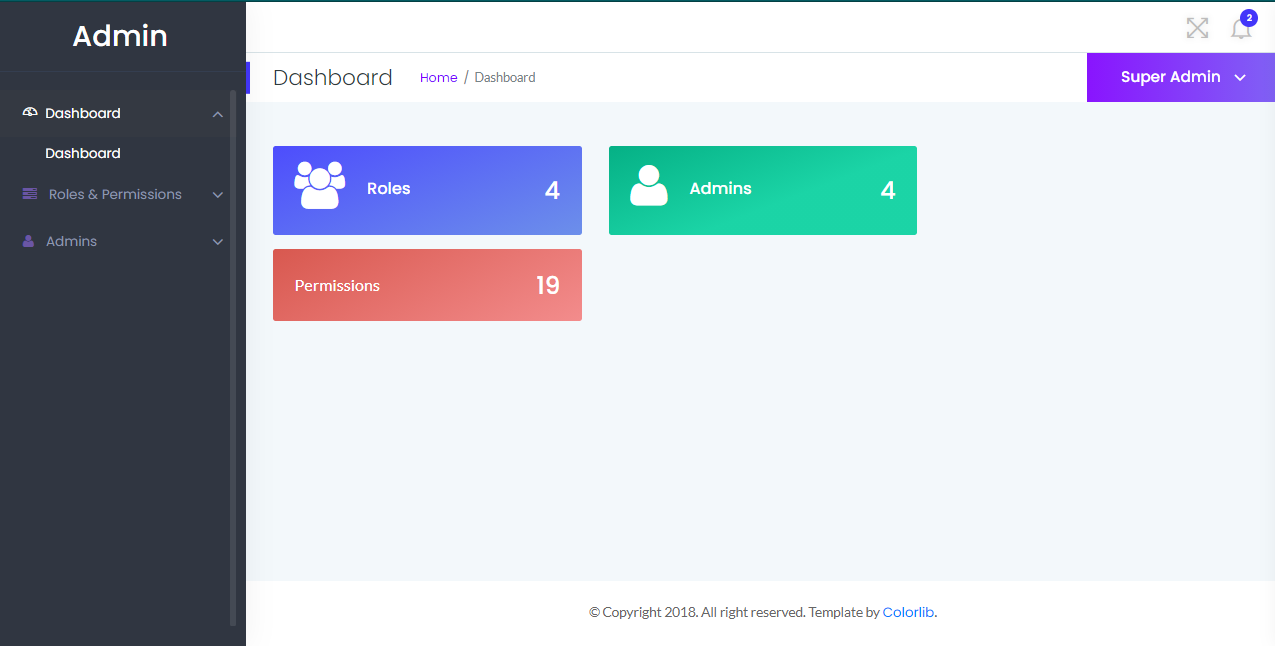Screen dimensions: 1275x646
Task: Open the Admins summary card
Action: [763, 190]
